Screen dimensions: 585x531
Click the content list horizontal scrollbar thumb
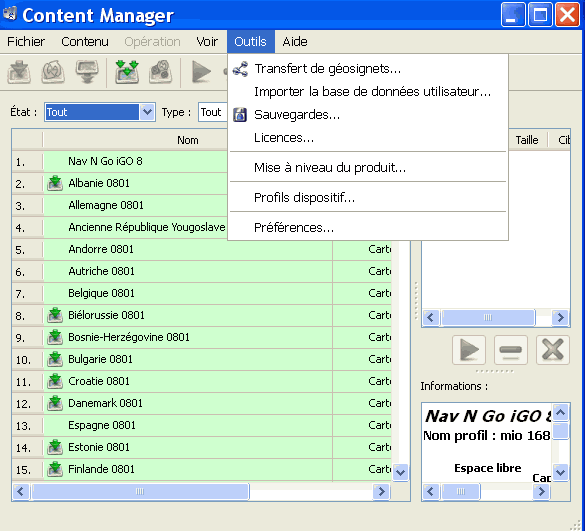pos(140,491)
